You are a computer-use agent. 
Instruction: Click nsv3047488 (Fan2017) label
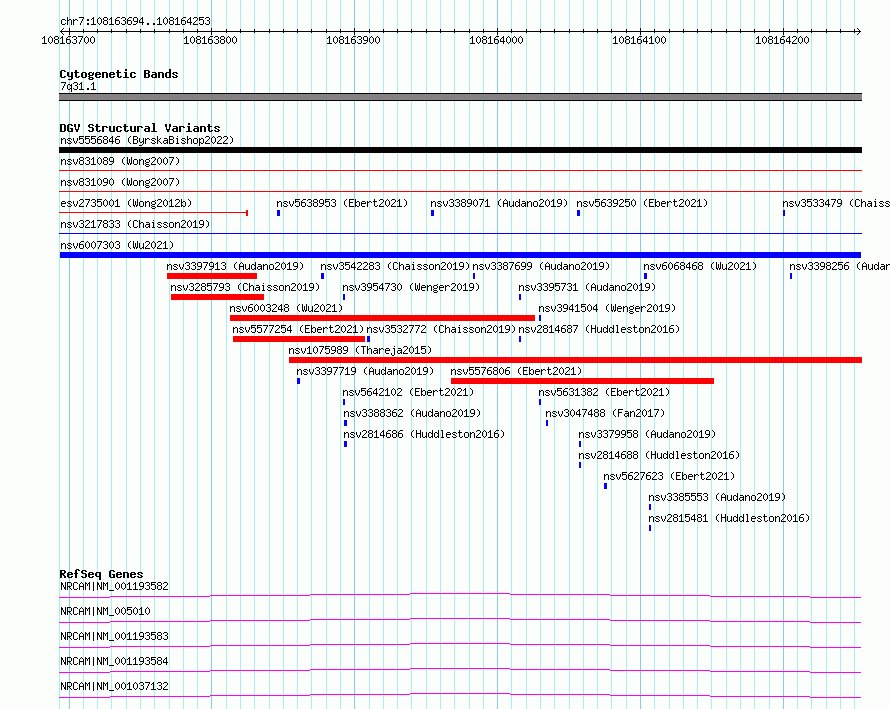[605, 413]
